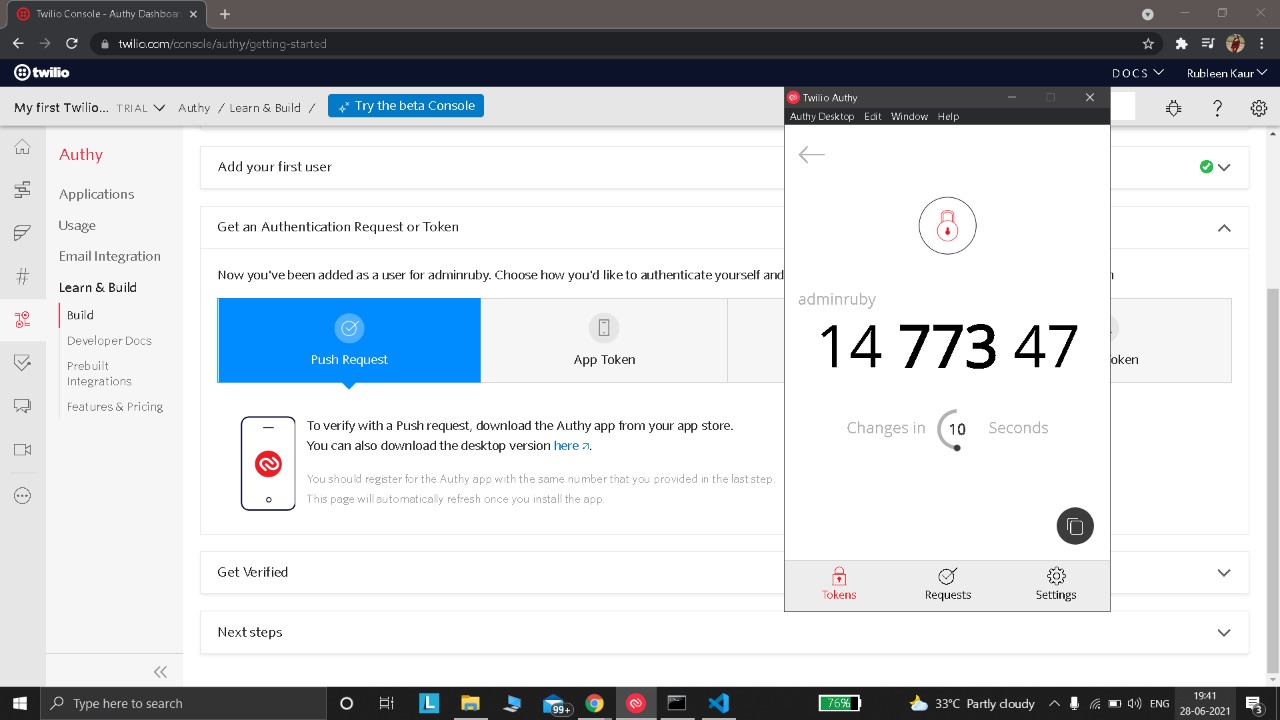Viewport: 1280px width, 720px height.
Task: Click the Twilio logo in header
Action: pyautogui.click(x=41, y=72)
